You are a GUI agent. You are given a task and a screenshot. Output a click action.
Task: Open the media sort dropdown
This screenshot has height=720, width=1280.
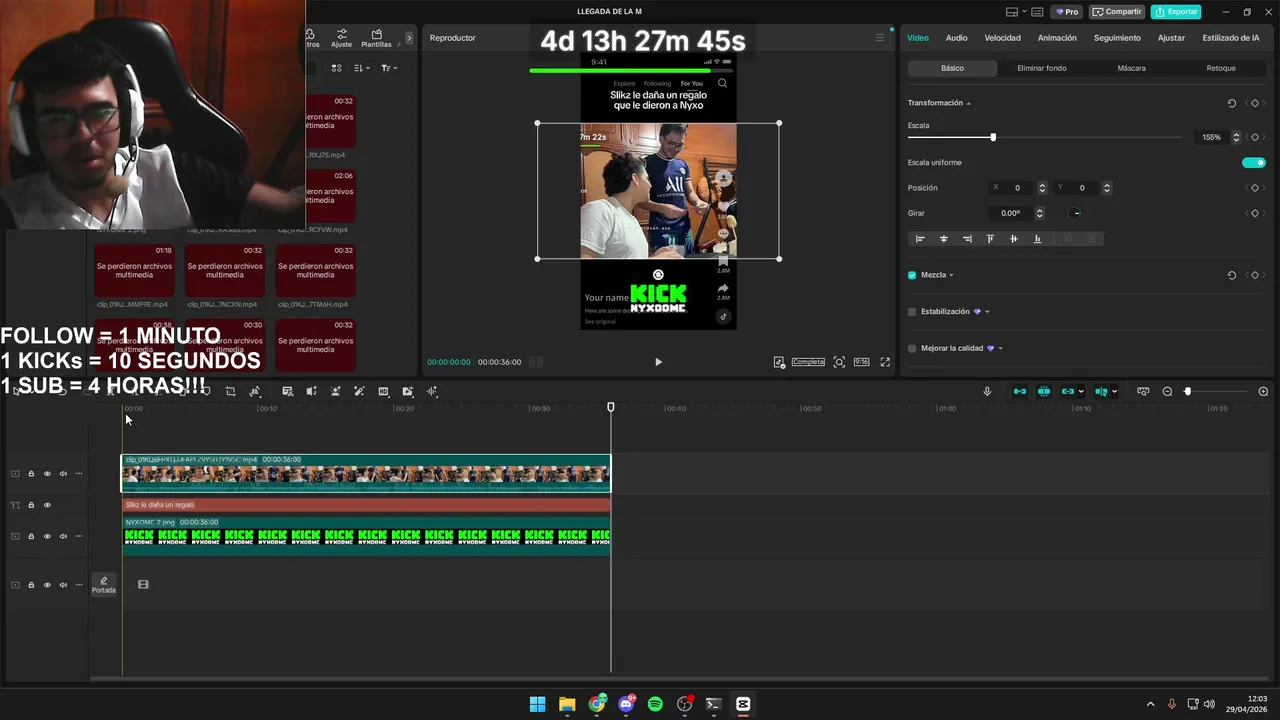pos(362,68)
